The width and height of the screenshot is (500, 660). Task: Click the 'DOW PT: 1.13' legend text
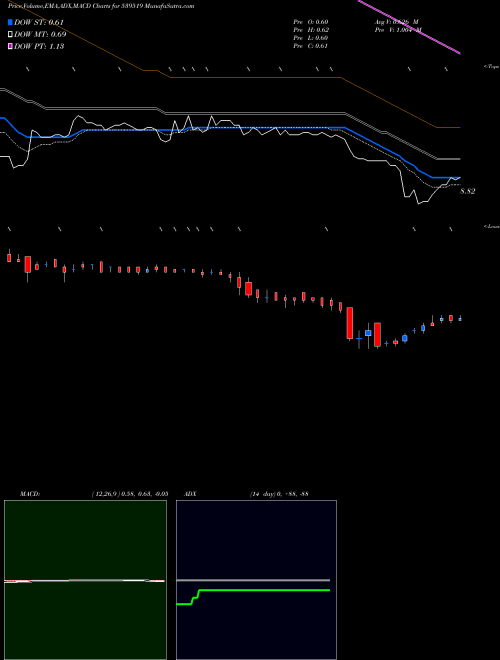point(39,47)
